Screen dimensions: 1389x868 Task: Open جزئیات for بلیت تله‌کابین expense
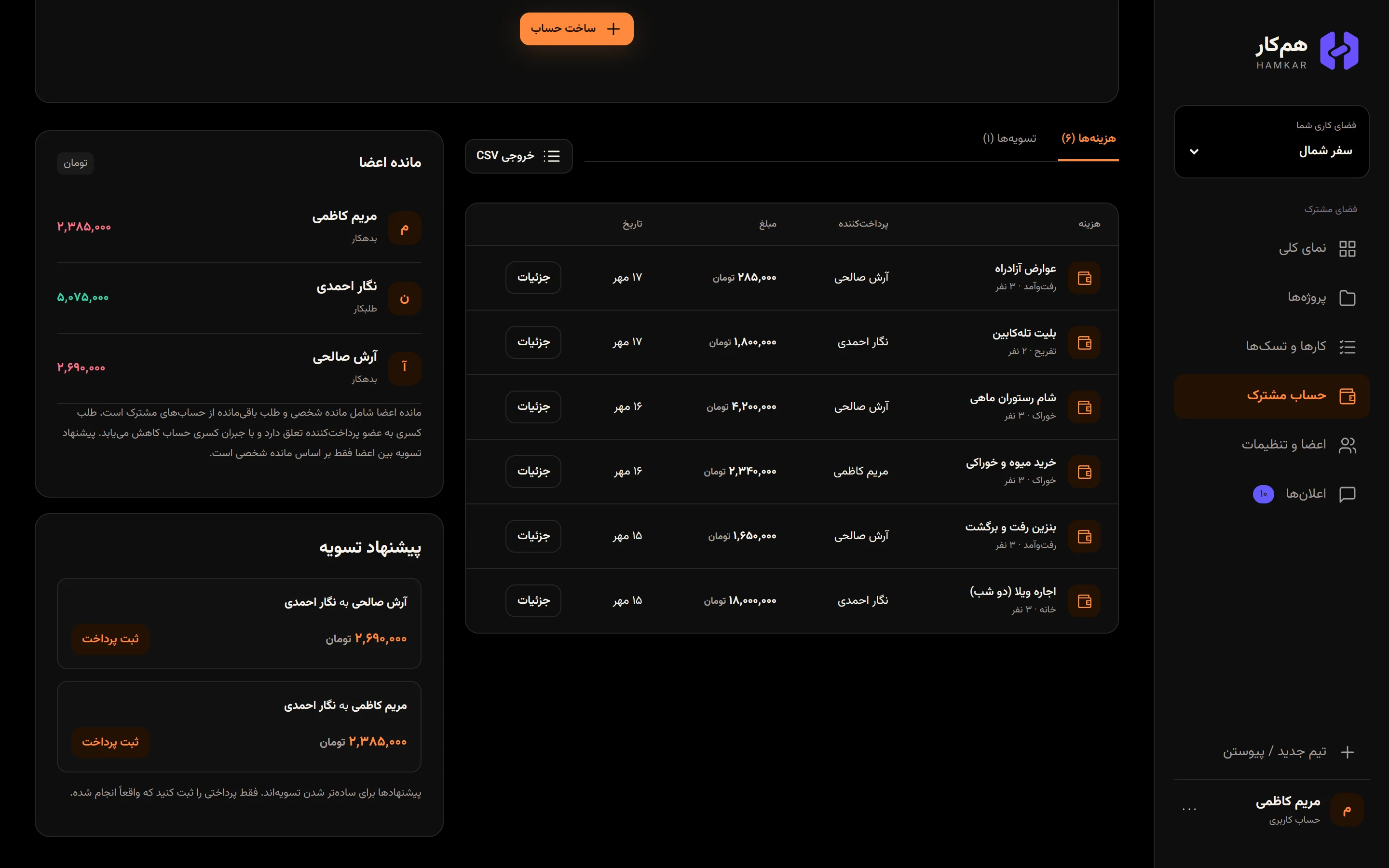533,343
